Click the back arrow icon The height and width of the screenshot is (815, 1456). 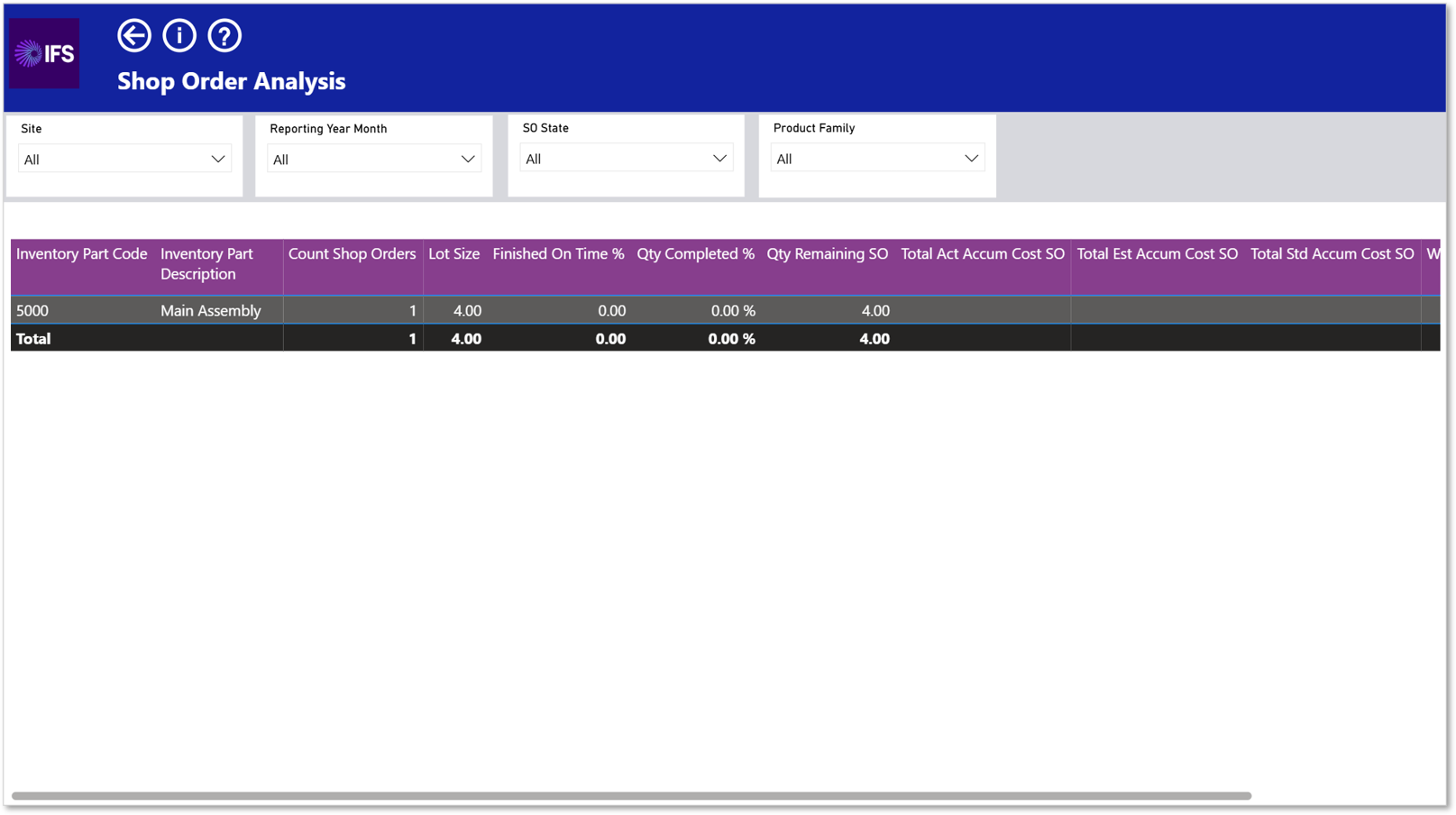(134, 36)
